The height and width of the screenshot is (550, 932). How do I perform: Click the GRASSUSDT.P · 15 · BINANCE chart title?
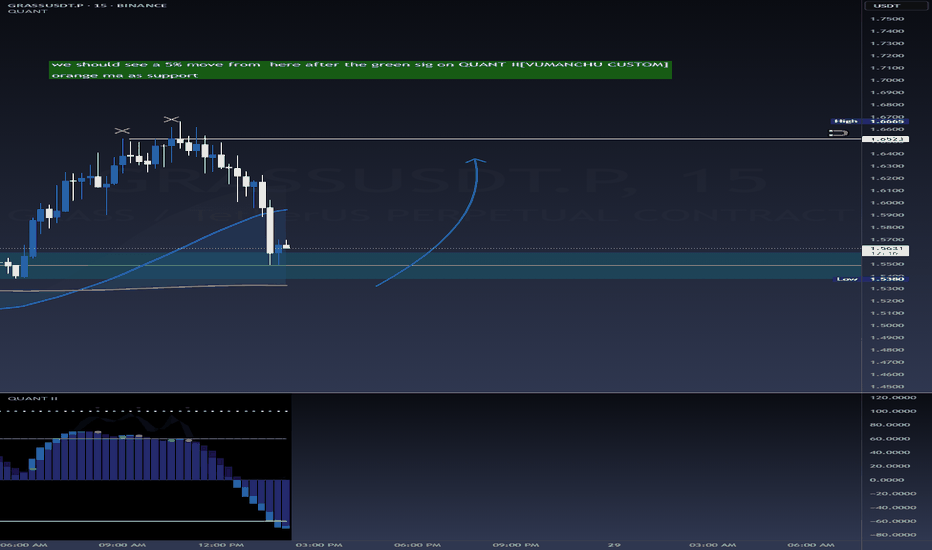click(x=87, y=5)
